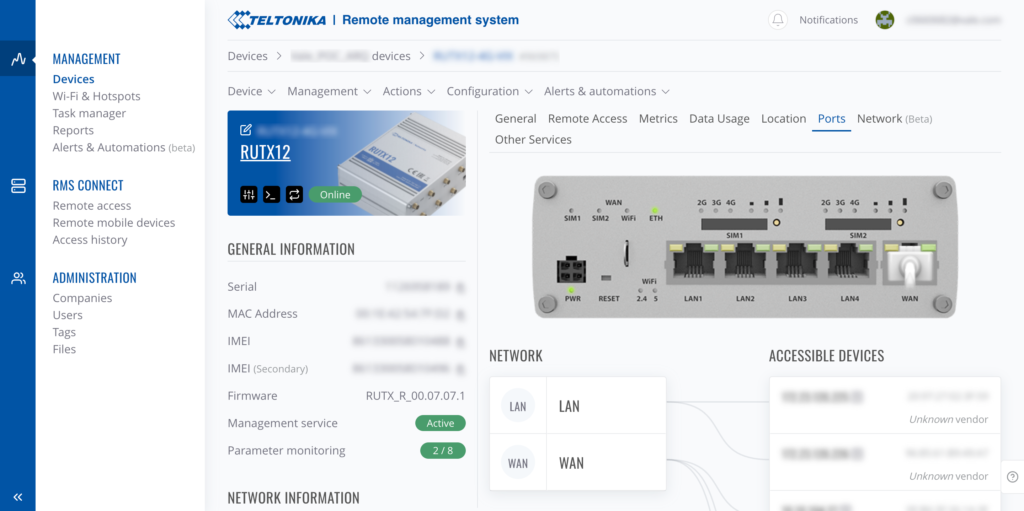Copy the primary IMEI value
Screen dimensions: 1024x511
pyautogui.click(x=460, y=342)
